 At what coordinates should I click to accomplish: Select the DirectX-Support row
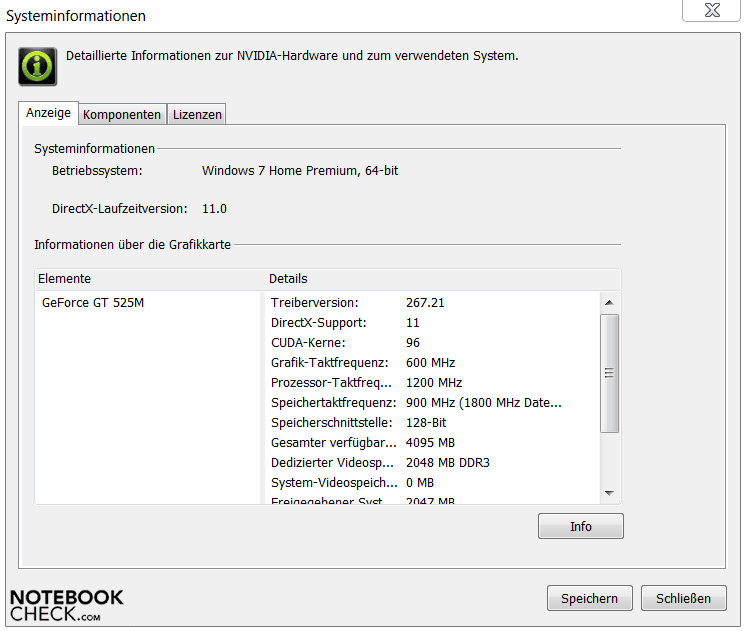coord(432,323)
